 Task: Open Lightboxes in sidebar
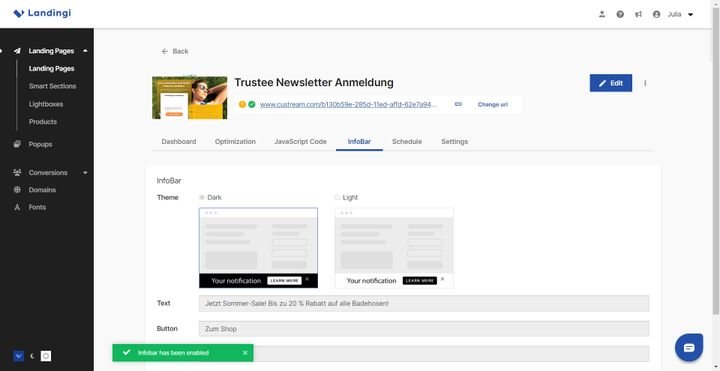pos(46,104)
